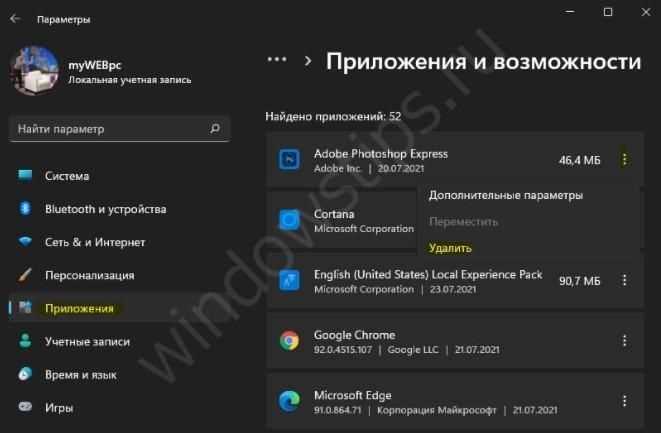Open Учетные записи section
Image resolution: width=661 pixels, height=433 pixels.
point(87,342)
